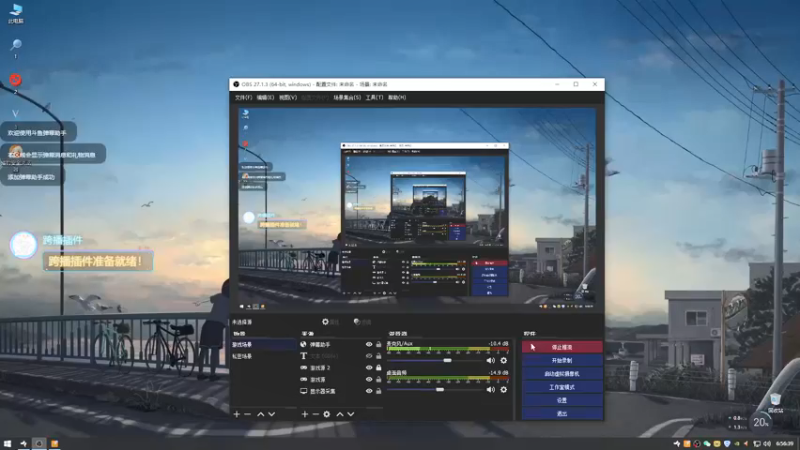Click the 退出 exit button
The width and height of the screenshot is (800, 450).
[x=562, y=413]
